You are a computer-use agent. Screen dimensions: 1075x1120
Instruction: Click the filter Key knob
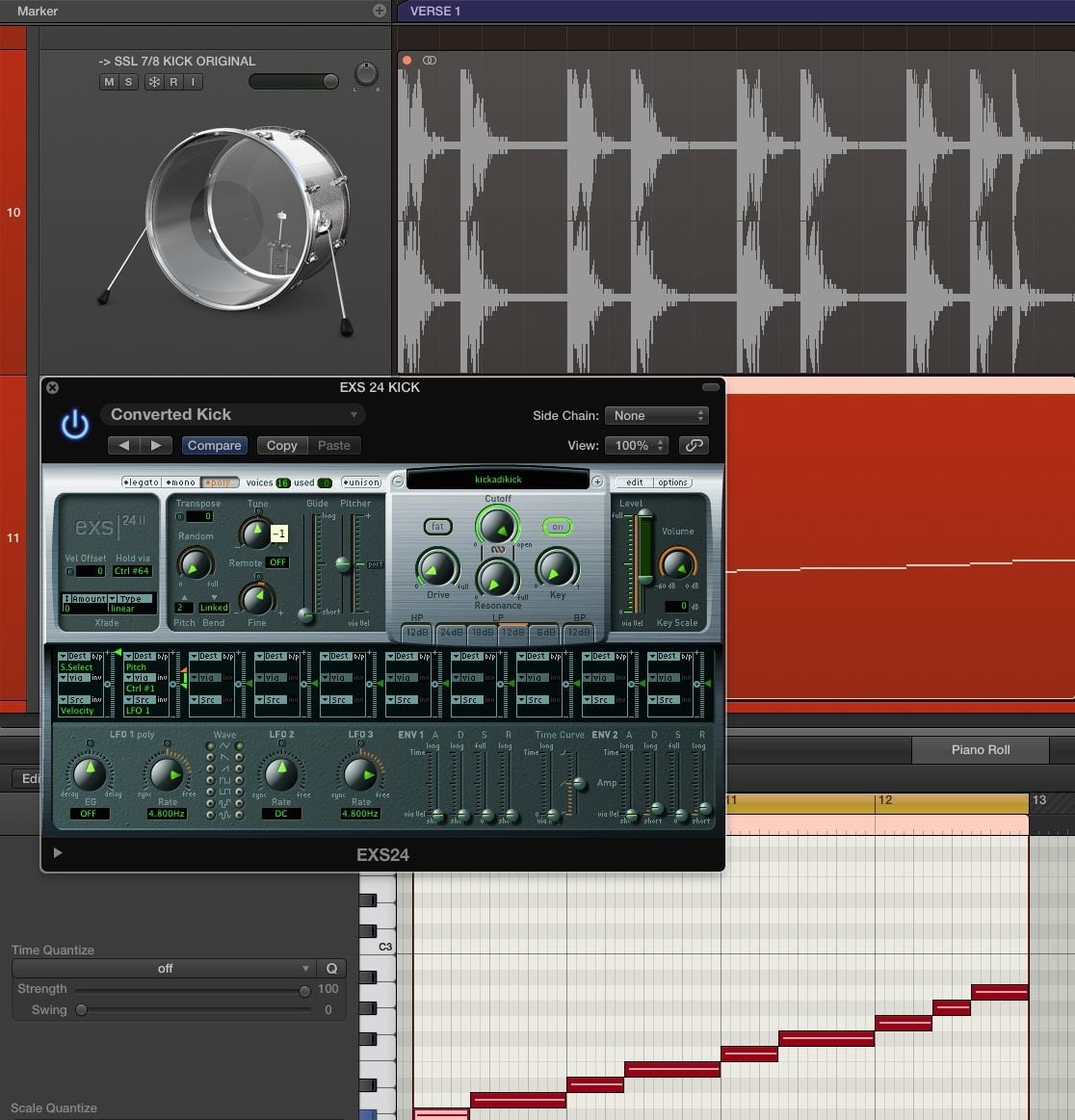tap(557, 568)
